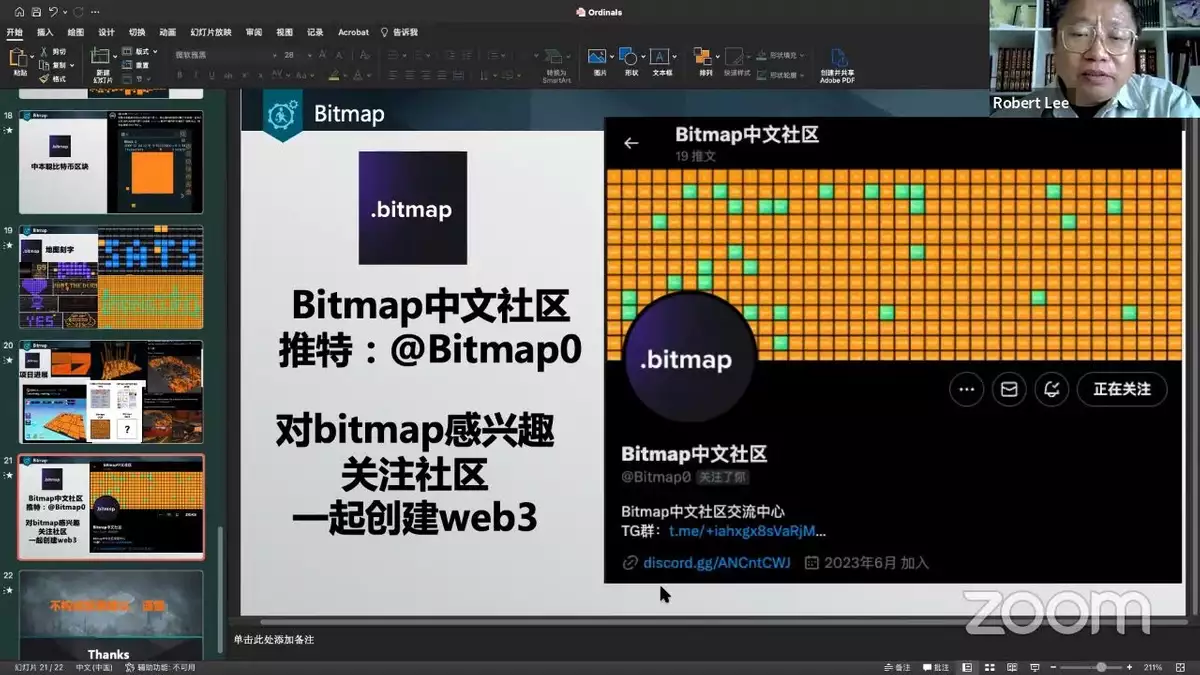Image resolution: width=1200 pixels, height=675 pixels.
Task: Select the slide 21 thumbnail
Action: coord(111,507)
